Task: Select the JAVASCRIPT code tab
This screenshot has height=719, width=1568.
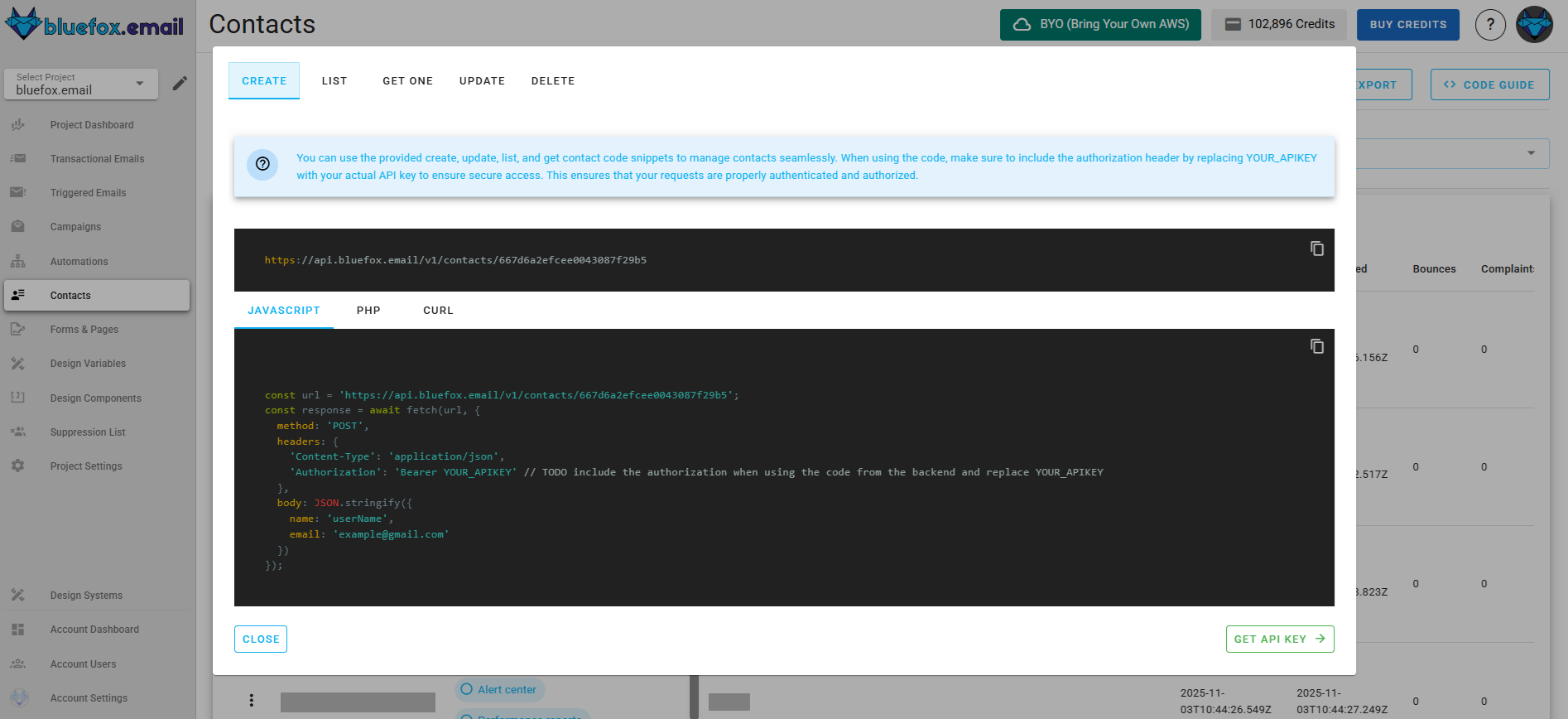Action: click(x=284, y=310)
